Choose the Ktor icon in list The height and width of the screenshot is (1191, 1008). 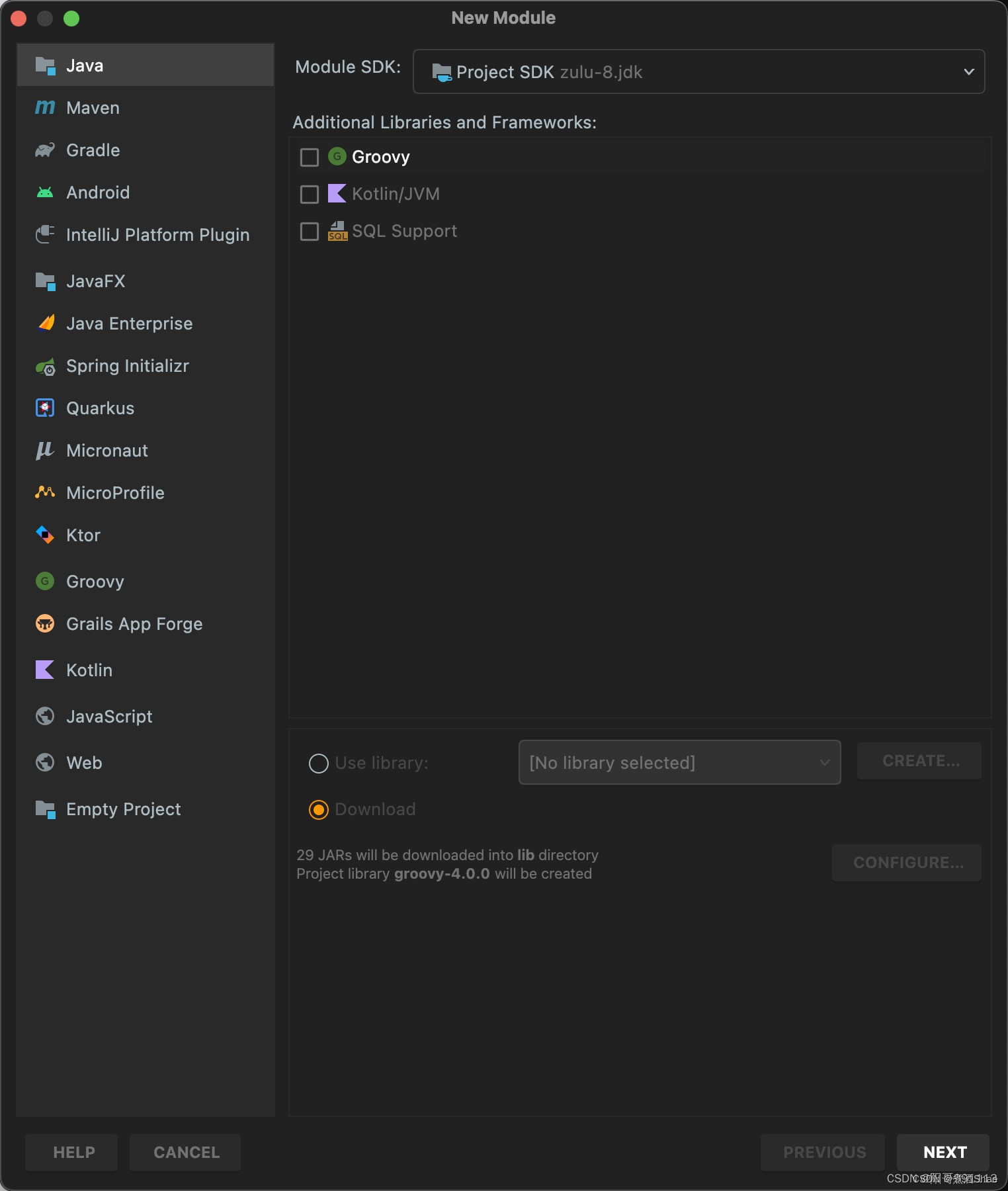[x=45, y=535]
